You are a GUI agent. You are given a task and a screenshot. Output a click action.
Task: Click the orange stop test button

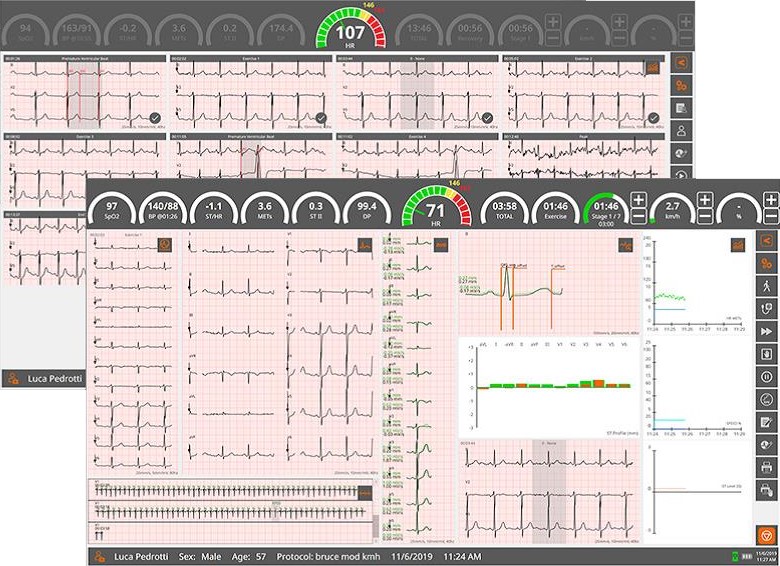click(766, 535)
